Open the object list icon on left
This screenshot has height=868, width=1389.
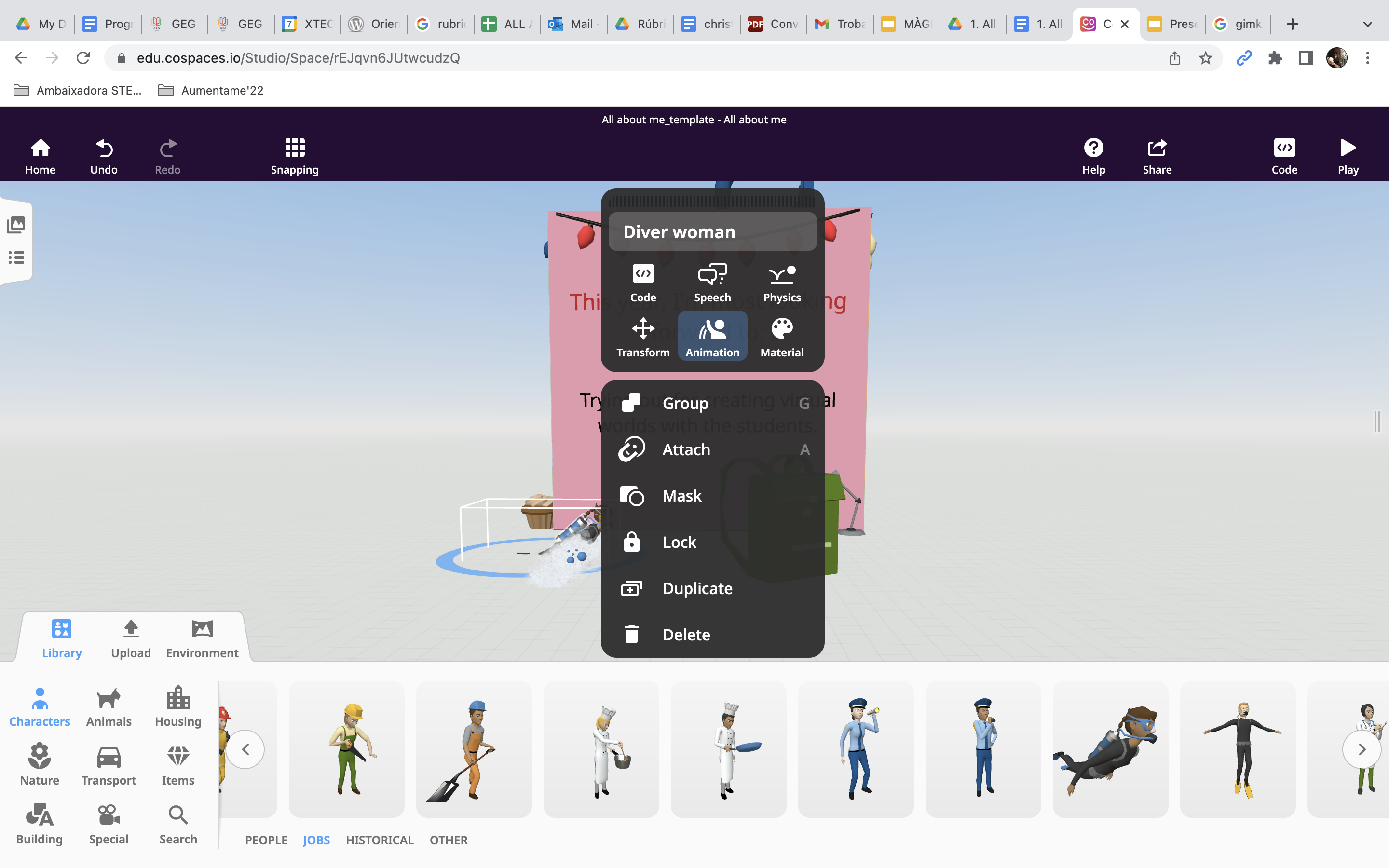click(x=16, y=257)
